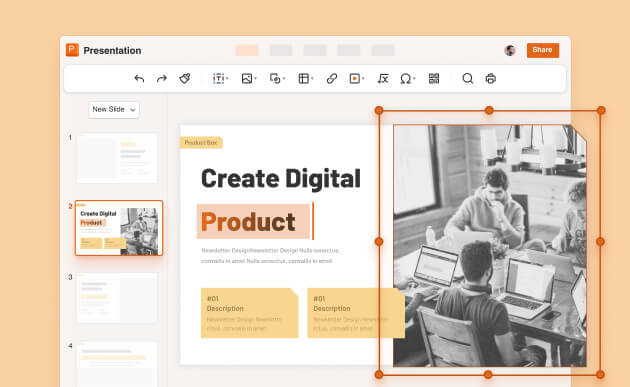The height and width of the screenshot is (387, 630).
Task: Expand the table tool dropdown arrow
Action: click(313, 78)
